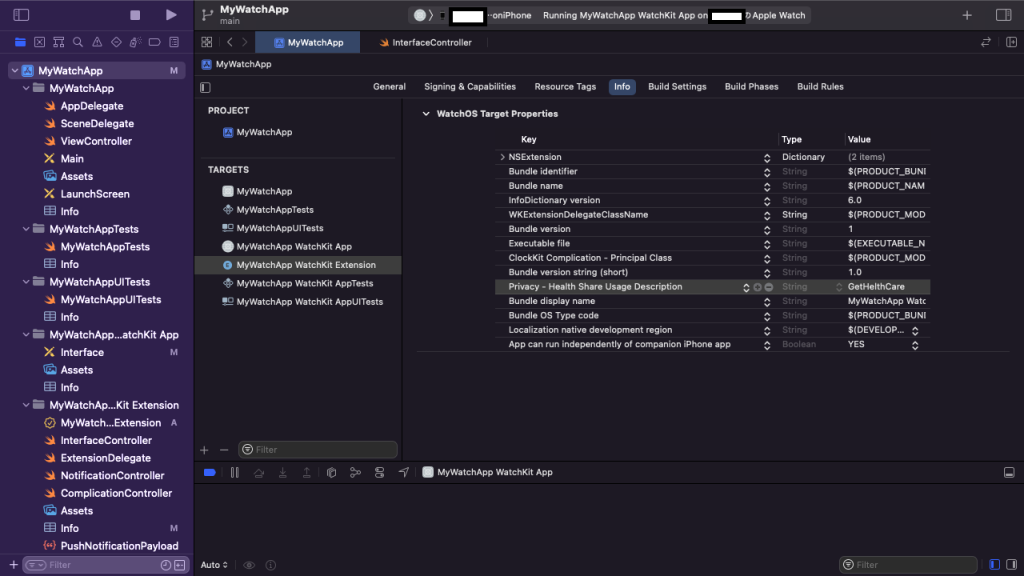The image size is (1024, 576).
Task: Collapse WatchOS Target Properties section
Action: (426, 114)
